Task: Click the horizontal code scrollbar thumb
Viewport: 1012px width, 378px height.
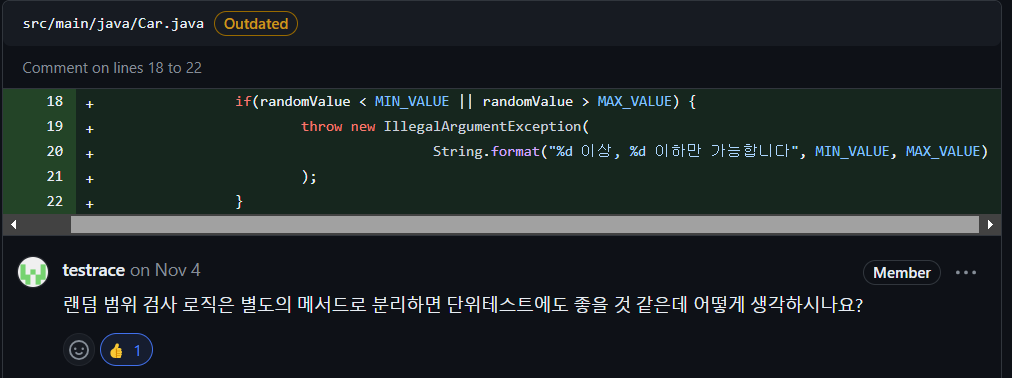Action: (525, 224)
